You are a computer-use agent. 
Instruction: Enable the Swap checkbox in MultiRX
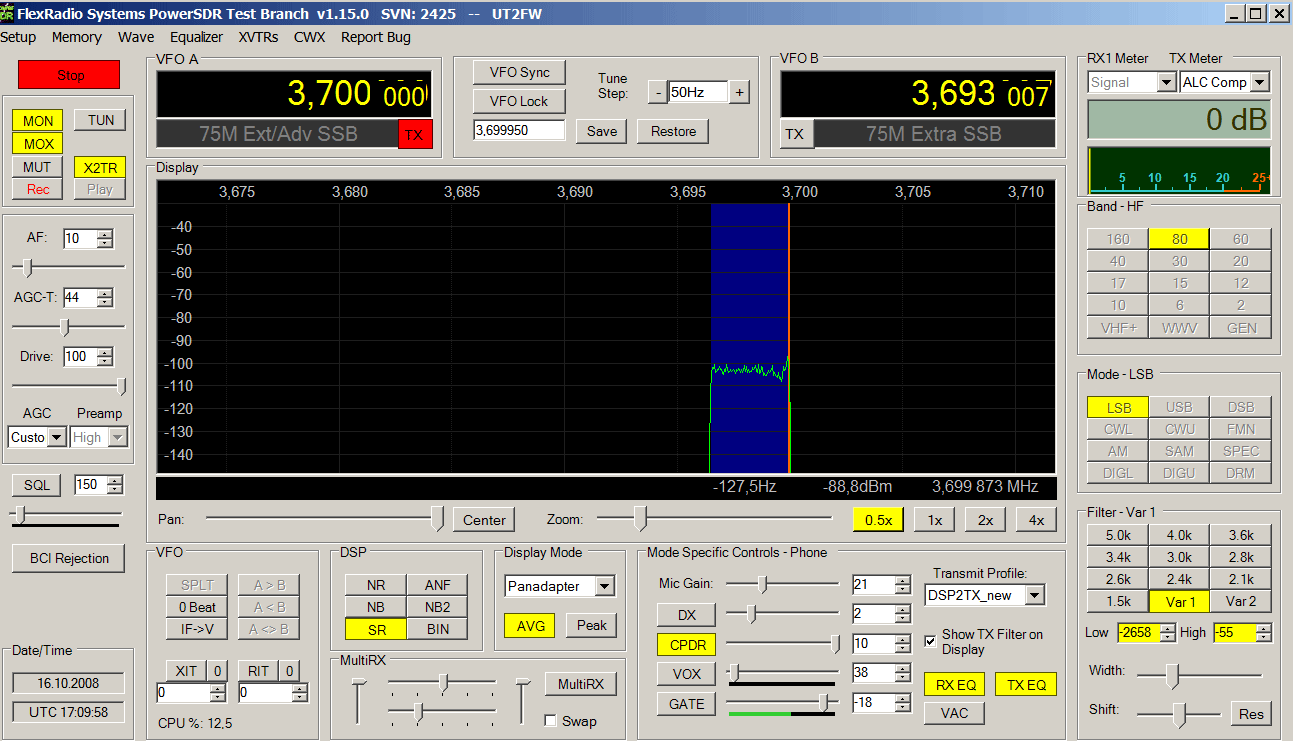point(551,721)
